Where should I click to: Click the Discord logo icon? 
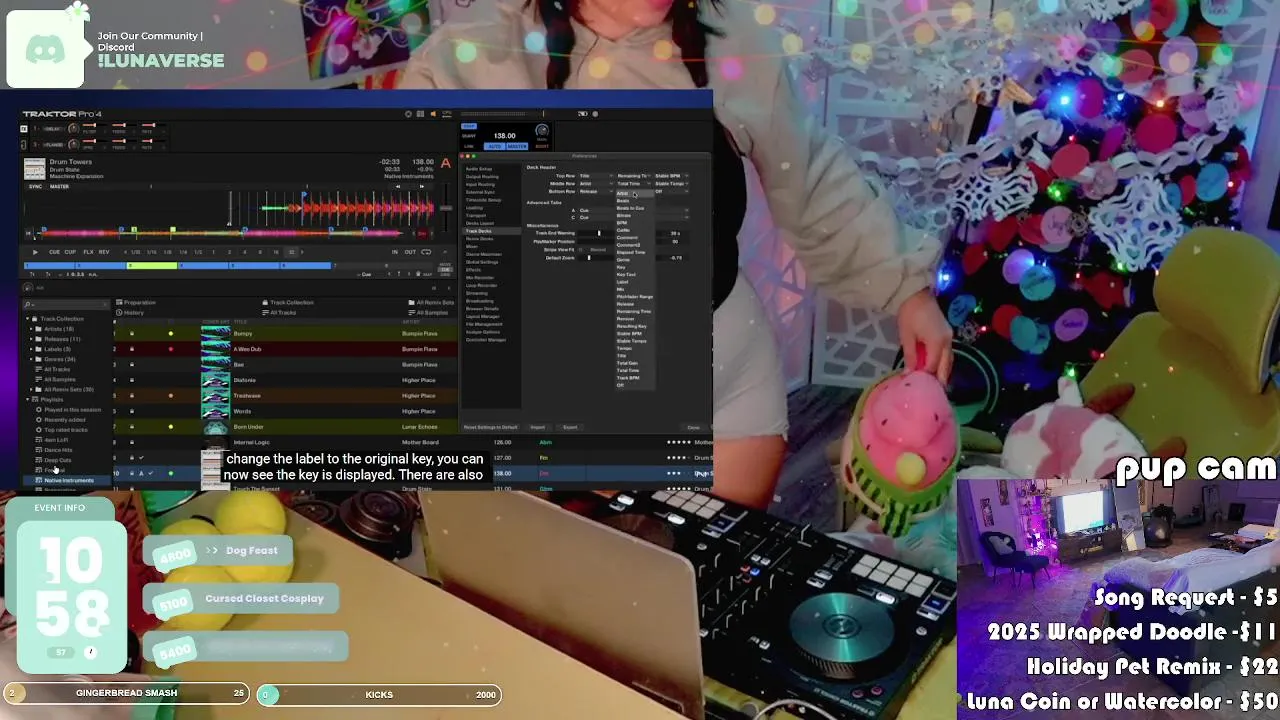point(45,50)
